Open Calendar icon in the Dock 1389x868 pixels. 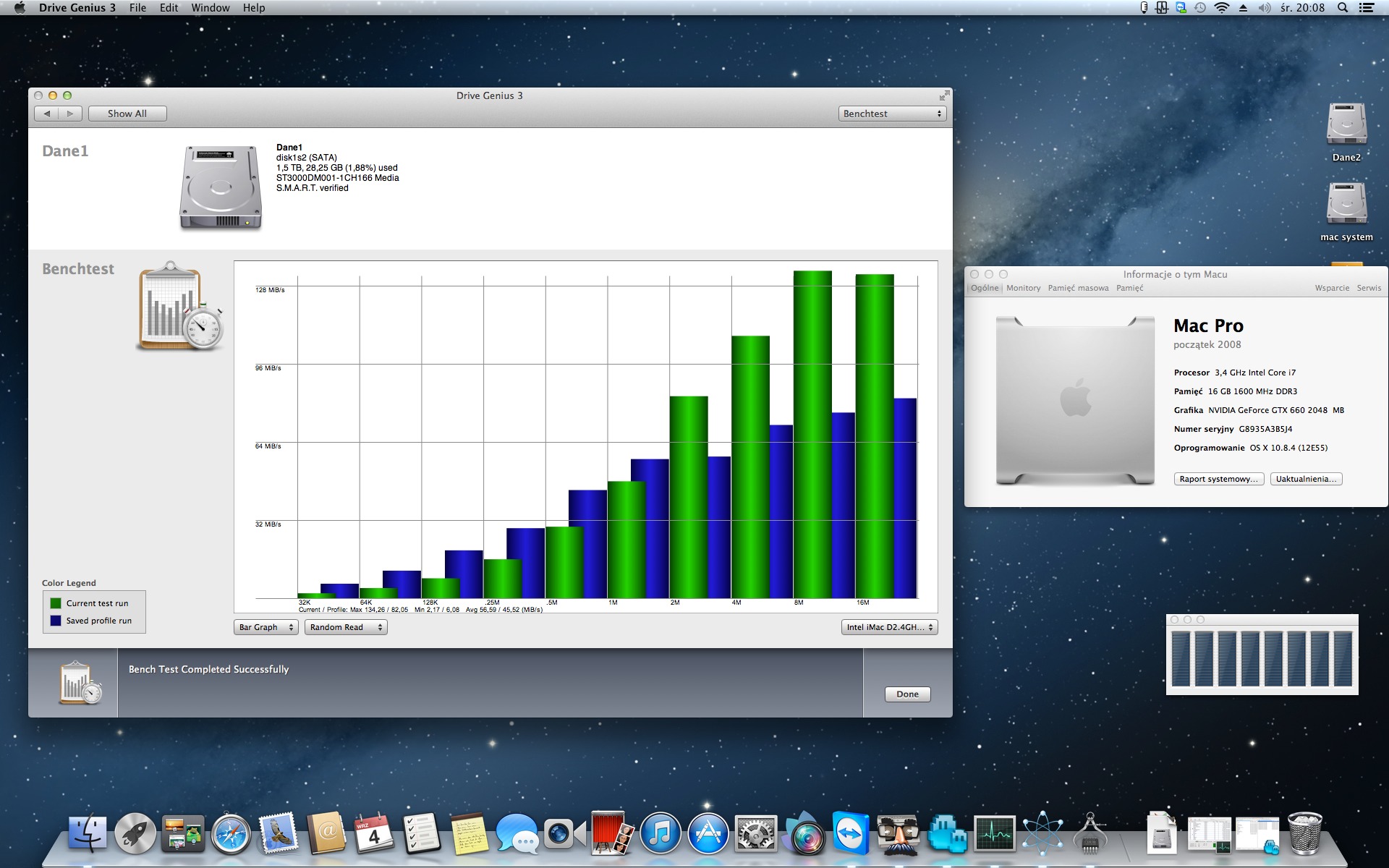click(x=374, y=833)
